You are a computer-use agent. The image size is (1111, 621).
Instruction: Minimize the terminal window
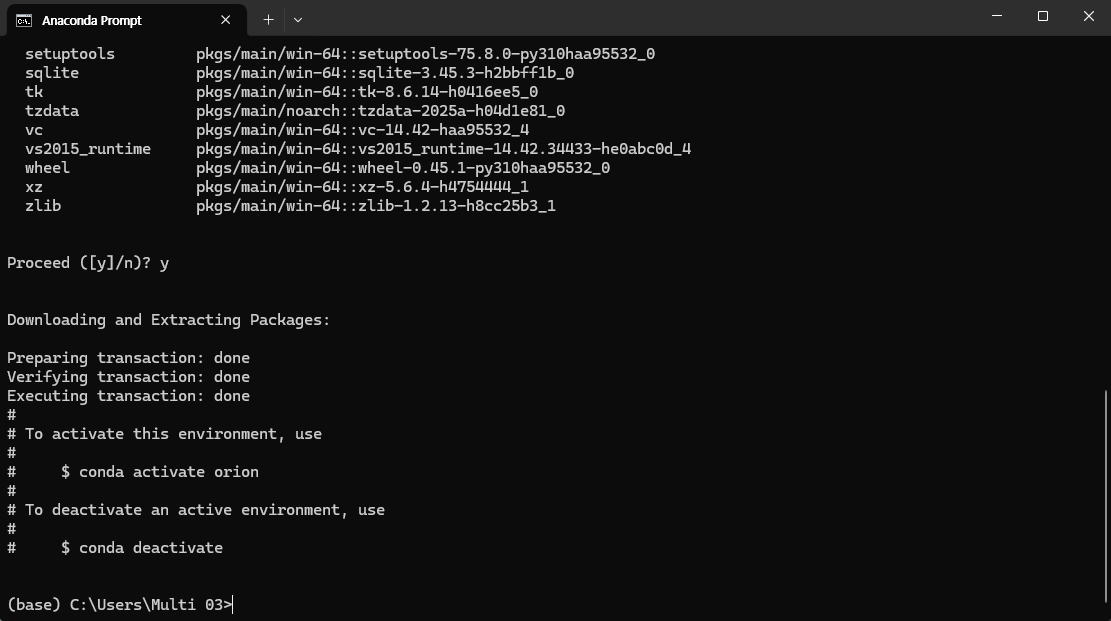(997, 16)
